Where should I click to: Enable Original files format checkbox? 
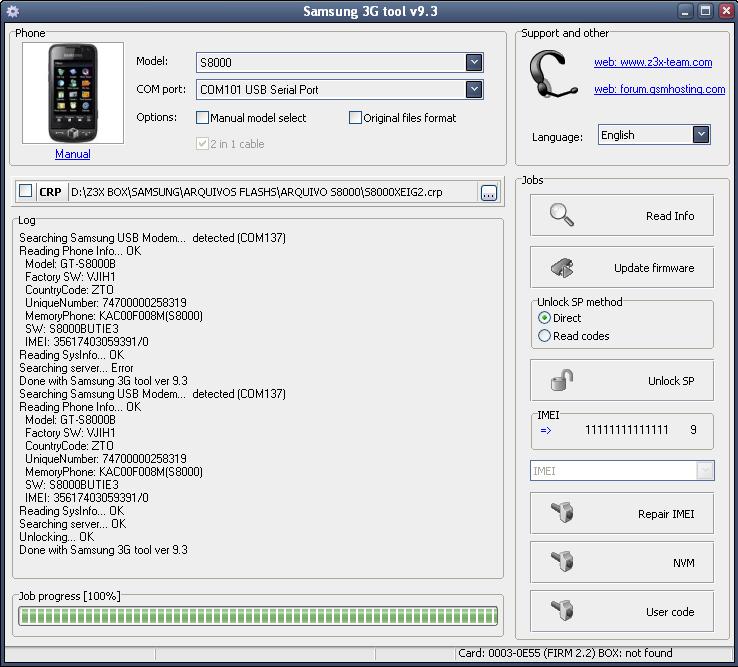pos(355,118)
